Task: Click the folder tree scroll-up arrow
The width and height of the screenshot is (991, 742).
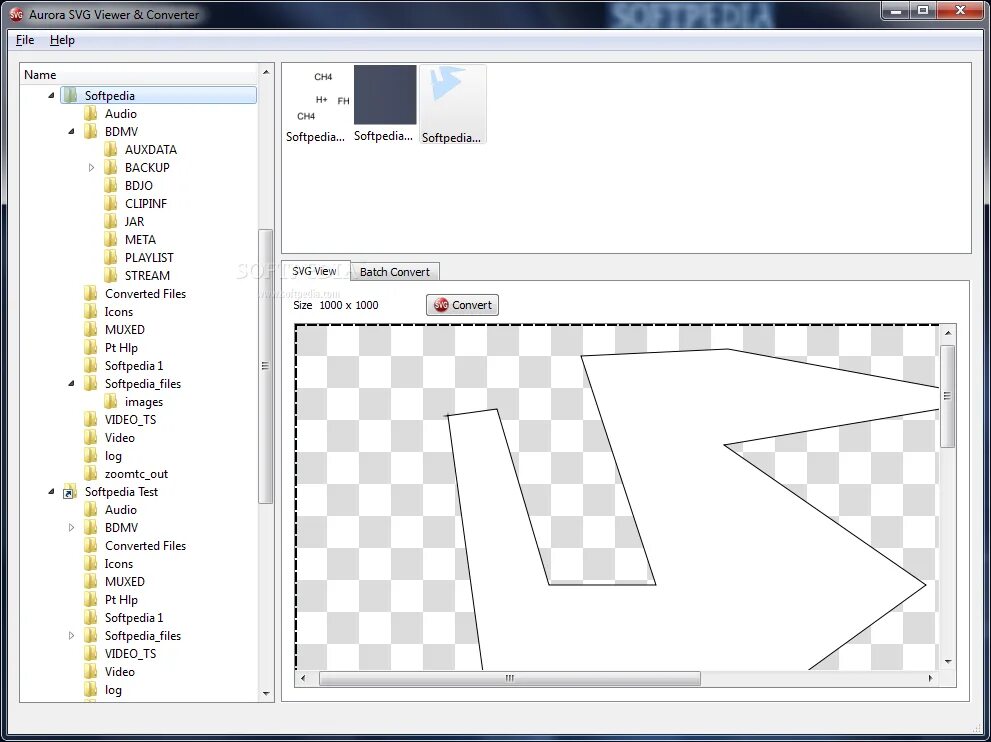Action: coord(266,72)
